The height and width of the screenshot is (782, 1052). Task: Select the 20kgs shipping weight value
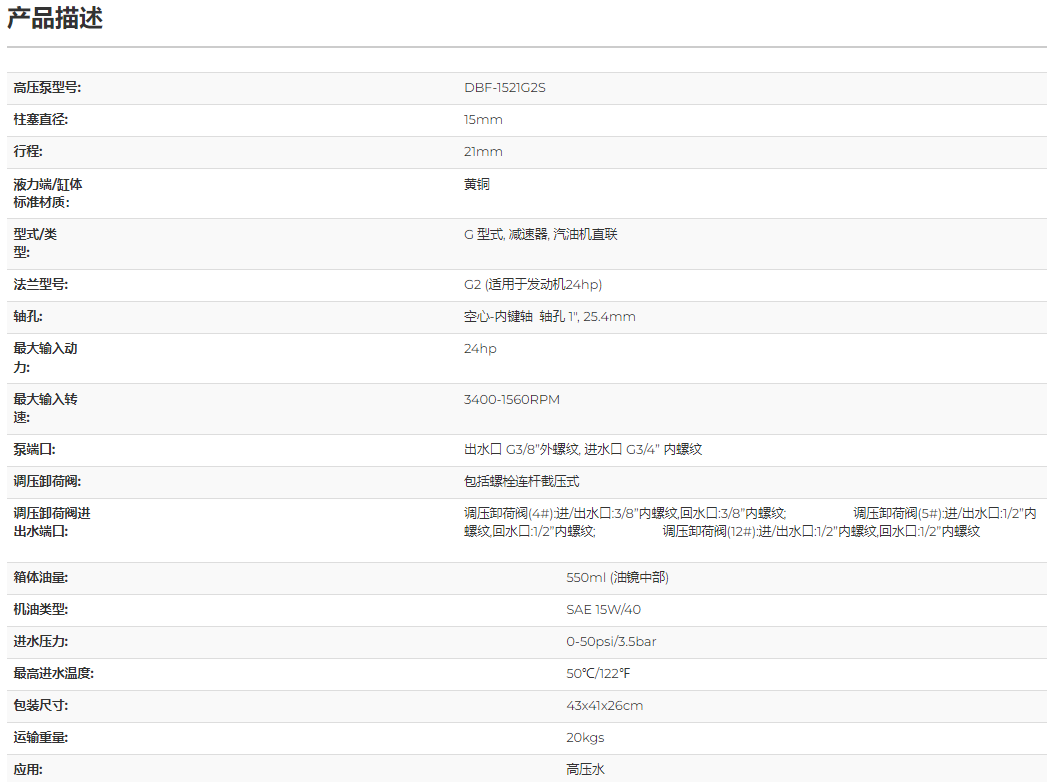[x=585, y=738]
